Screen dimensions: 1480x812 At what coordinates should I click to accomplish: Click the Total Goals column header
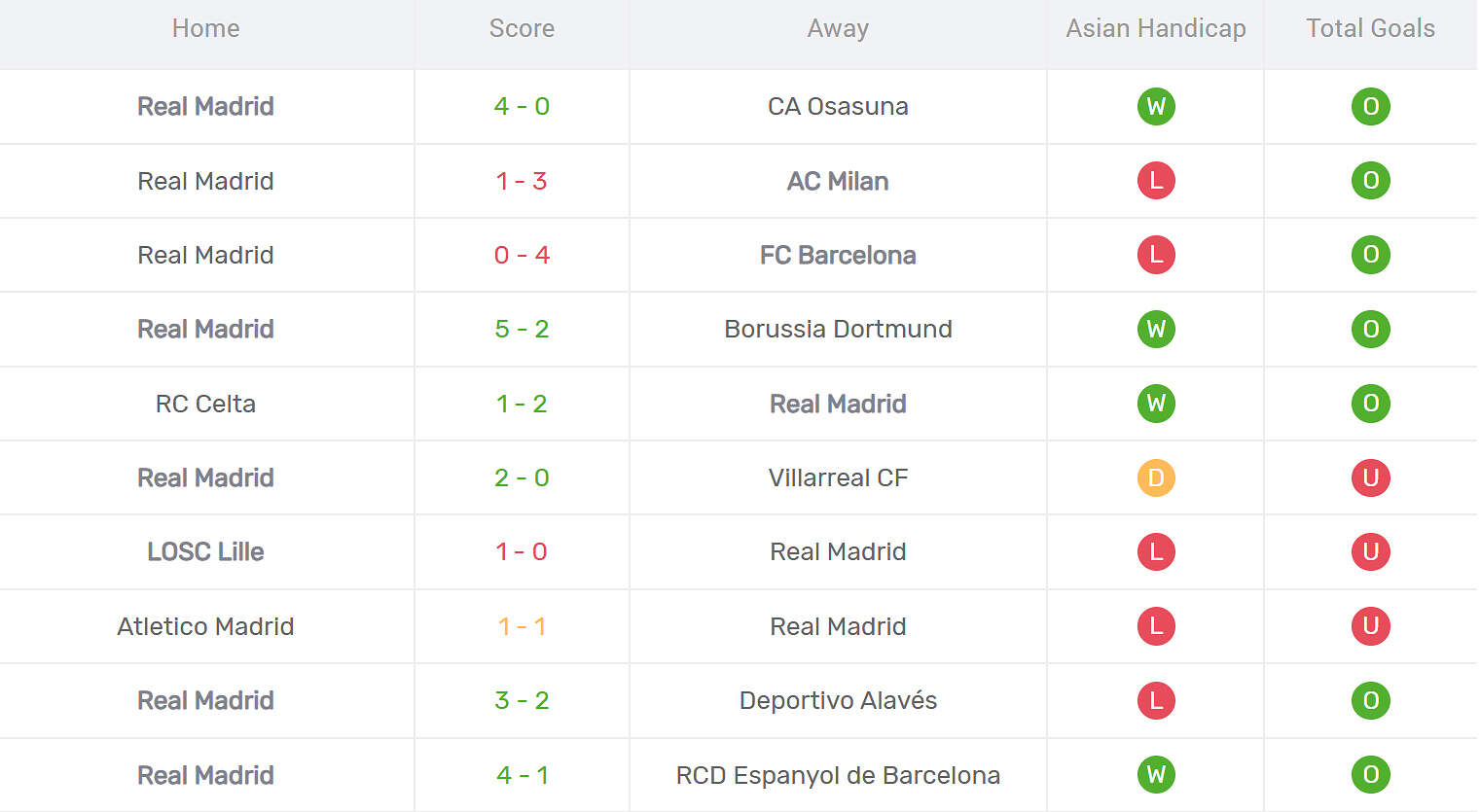pyautogui.click(x=1370, y=28)
